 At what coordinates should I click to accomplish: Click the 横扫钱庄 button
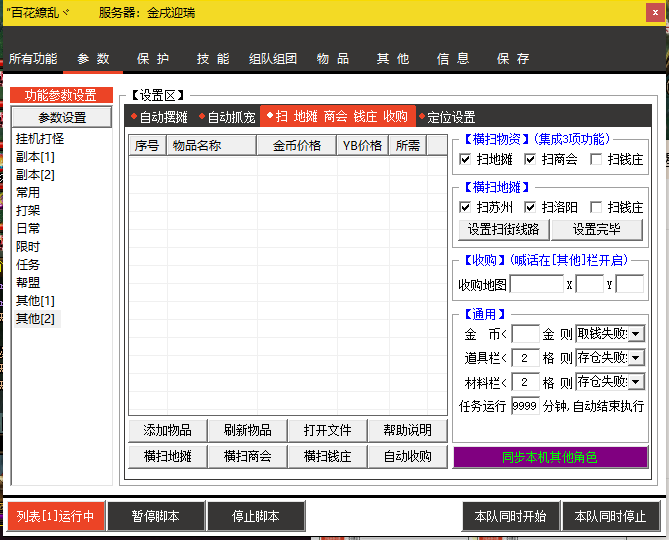click(x=327, y=456)
